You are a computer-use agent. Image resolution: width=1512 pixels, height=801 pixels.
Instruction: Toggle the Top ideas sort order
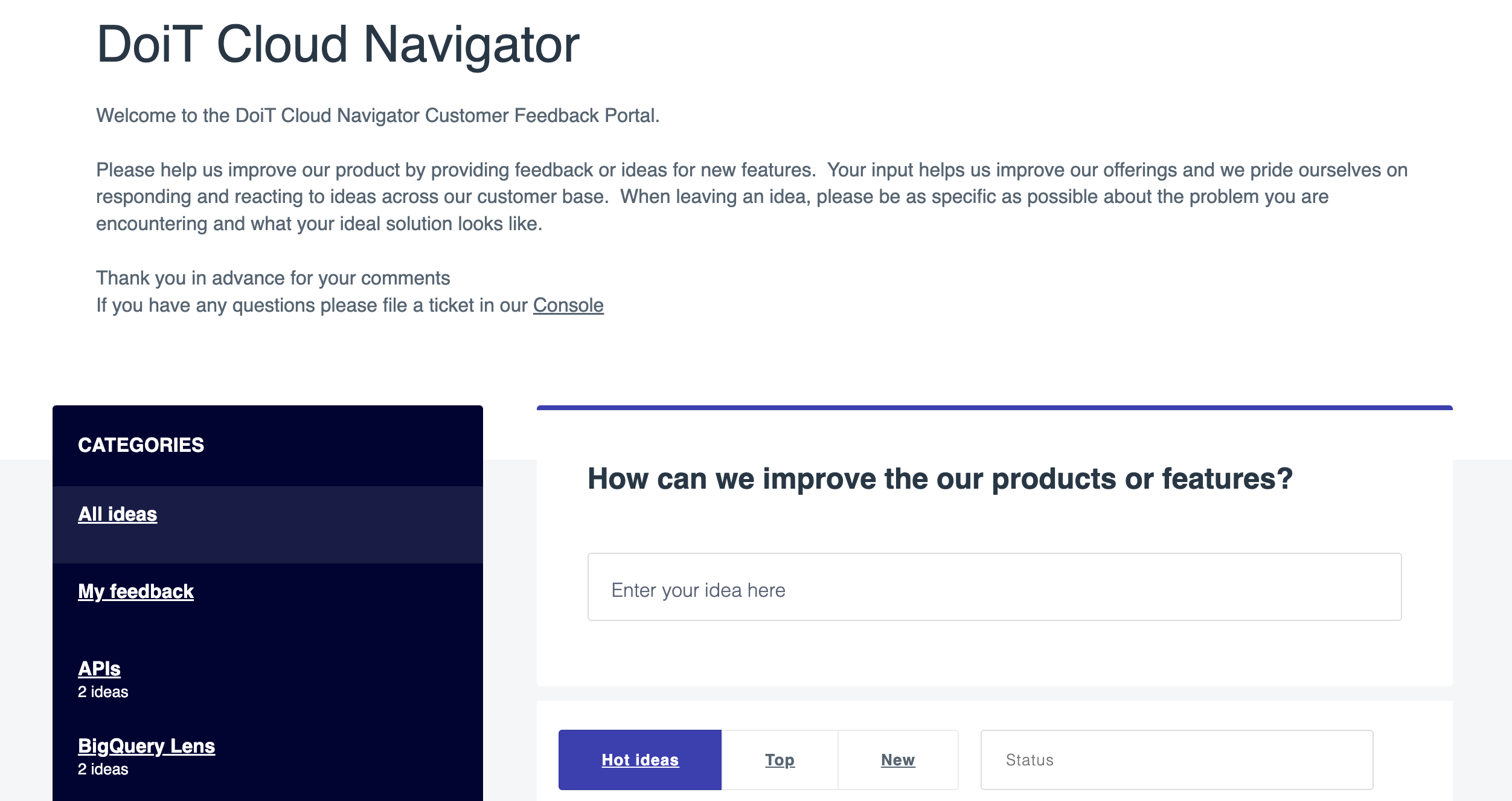(779, 761)
